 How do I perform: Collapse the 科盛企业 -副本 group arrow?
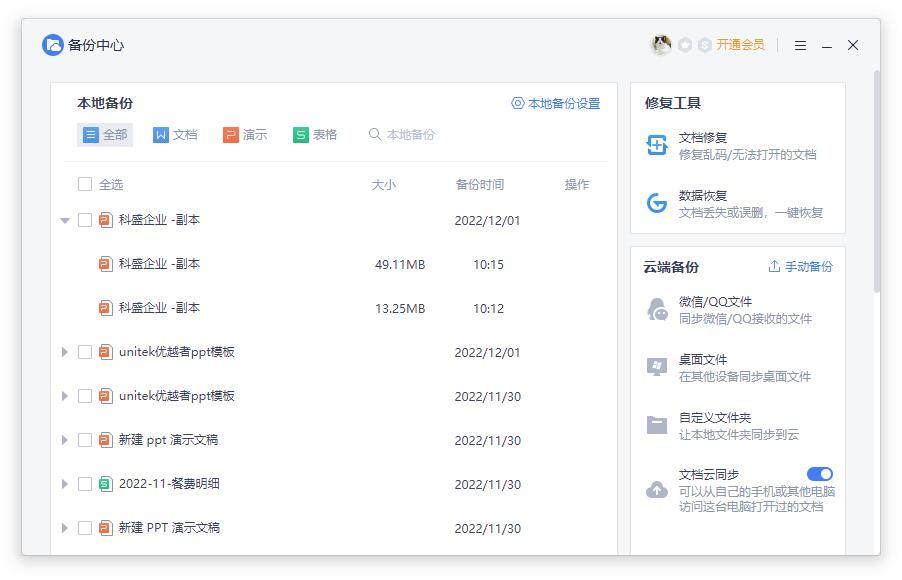tap(65, 220)
